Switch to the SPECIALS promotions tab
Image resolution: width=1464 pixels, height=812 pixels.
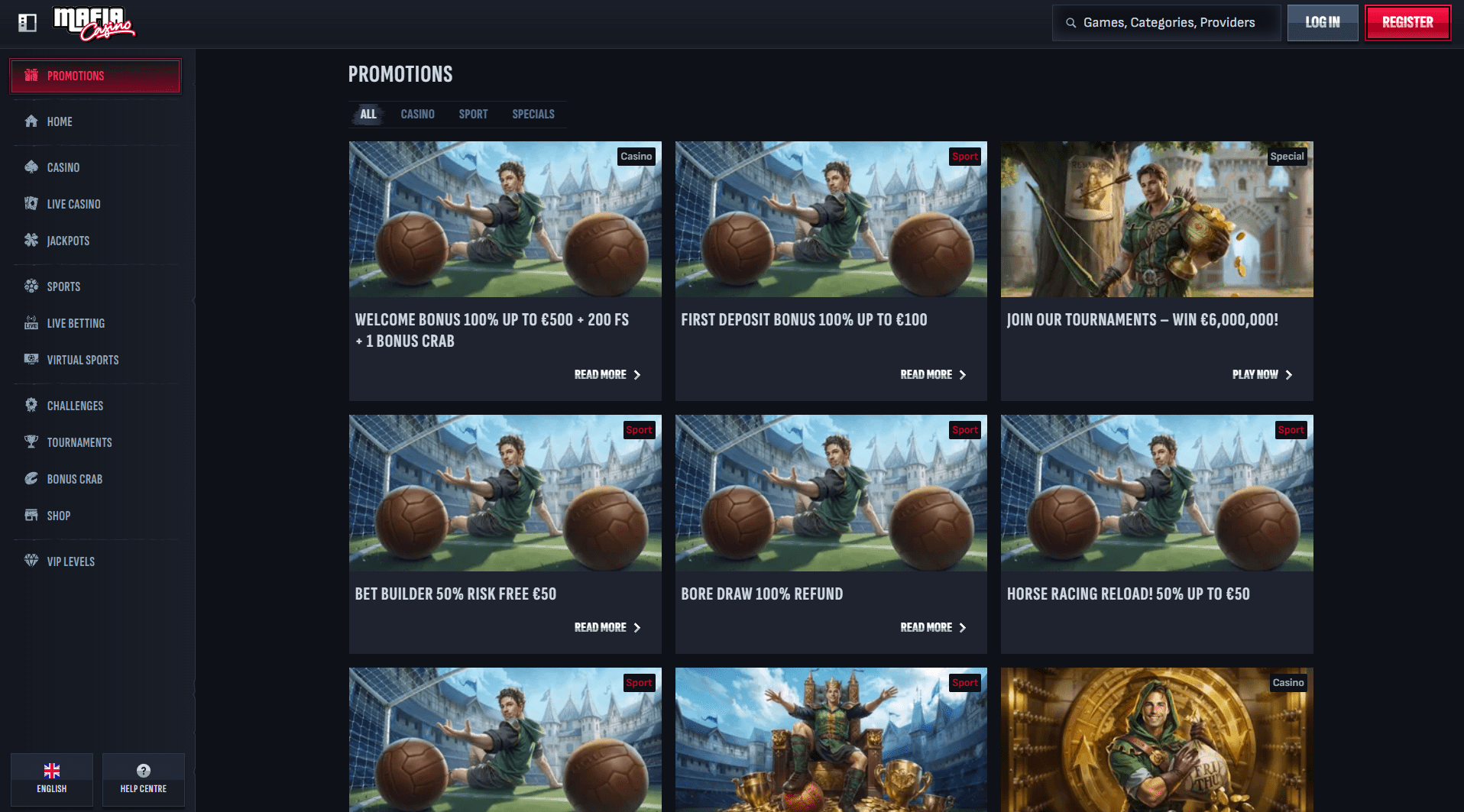pos(533,114)
